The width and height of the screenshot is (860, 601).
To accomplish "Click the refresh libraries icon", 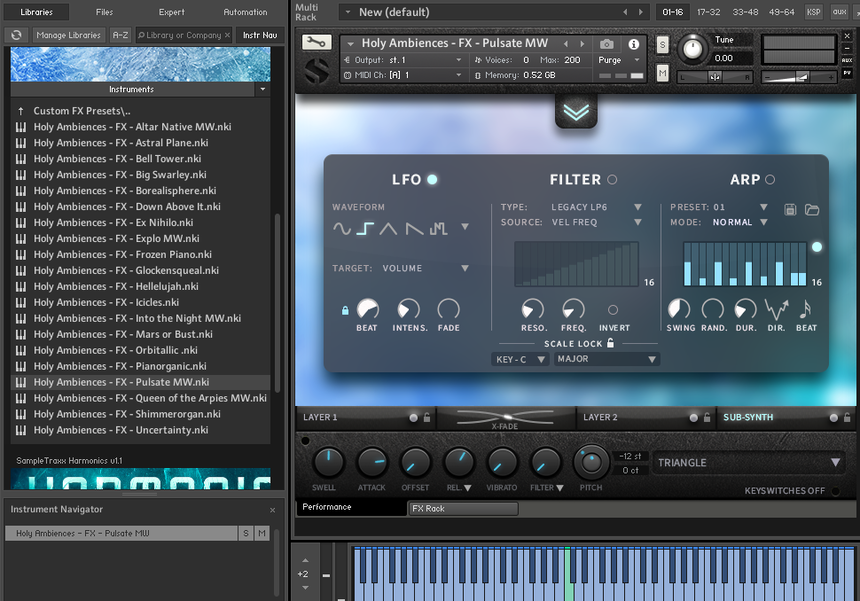I will (x=16, y=35).
